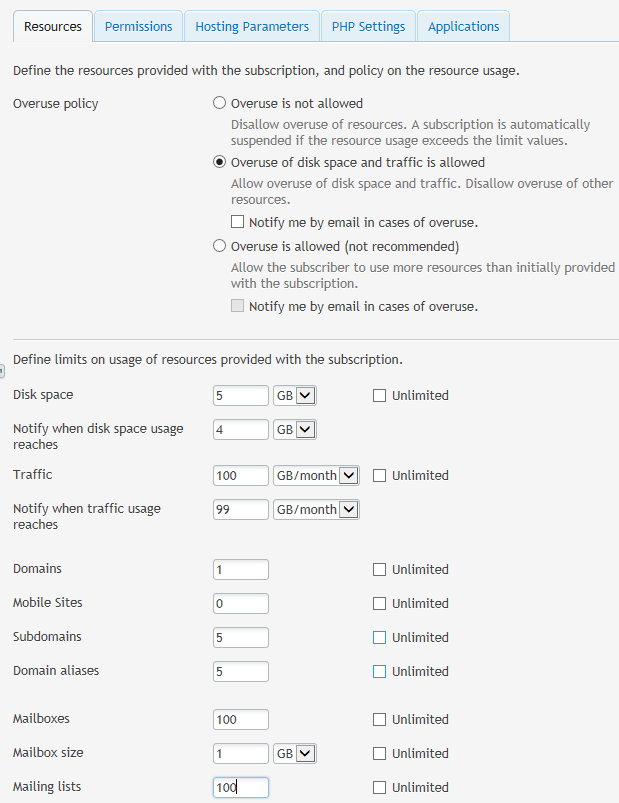Click the Mailing lists number field
This screenshot has width=619, height=803.
coord(241,787)
